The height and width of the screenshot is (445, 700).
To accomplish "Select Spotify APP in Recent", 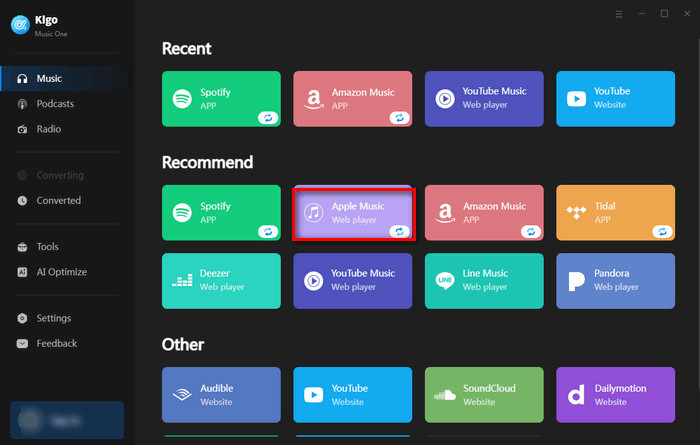I will [221, 99].
